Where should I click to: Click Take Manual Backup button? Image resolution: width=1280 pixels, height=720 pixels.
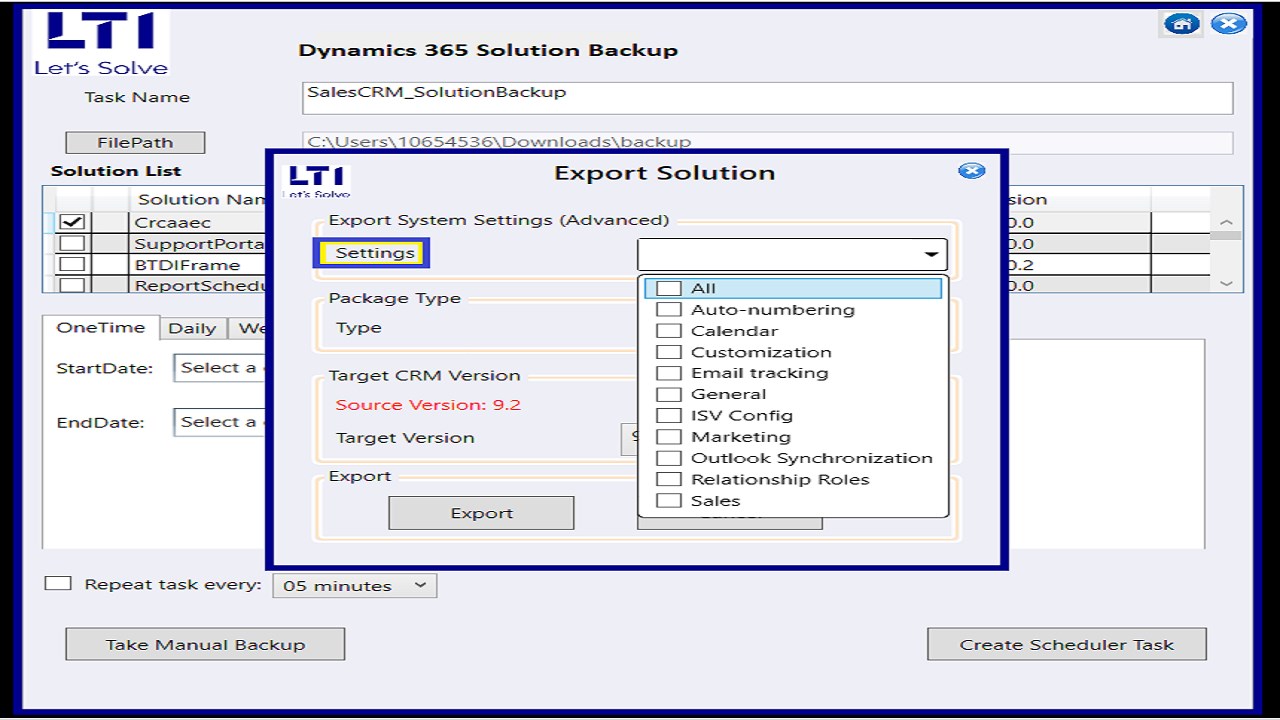[205, 644]
